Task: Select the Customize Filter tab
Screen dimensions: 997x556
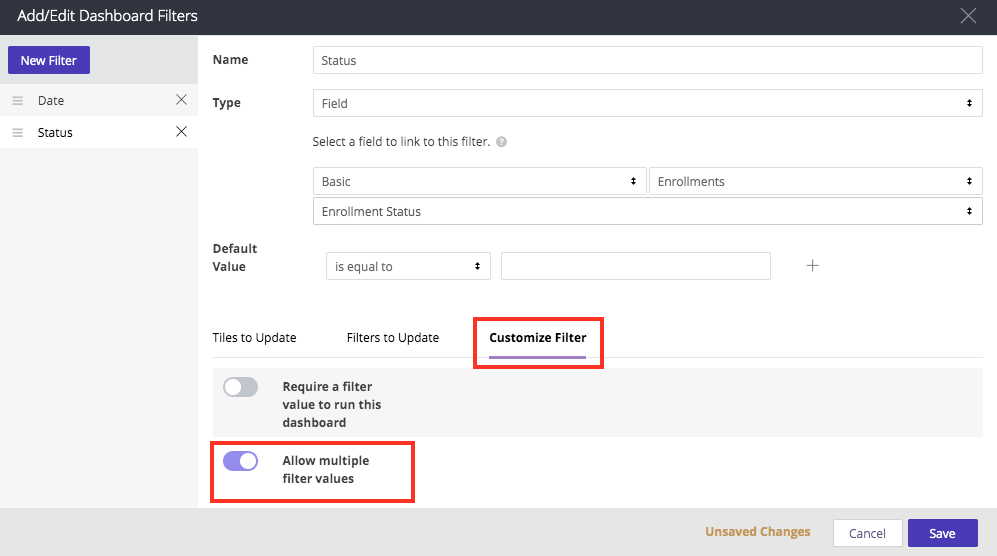Action: [x=537, y=338]
